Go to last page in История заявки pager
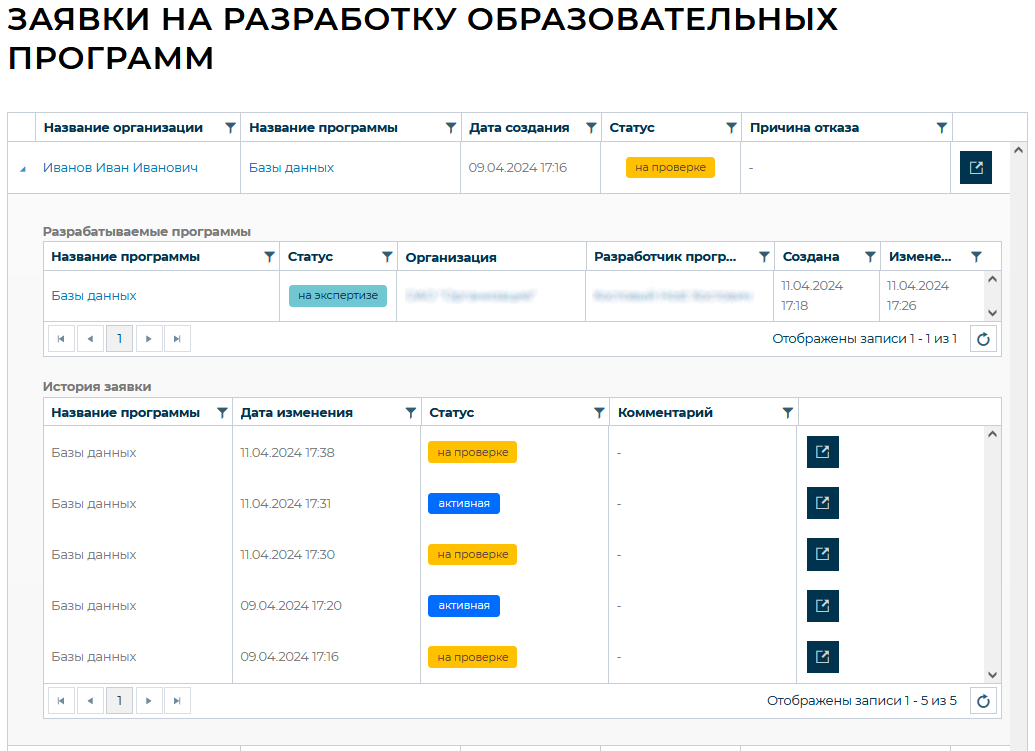The width and height of the screenshot is (1035, 751). pyautogui.click(x=177, y=701)
